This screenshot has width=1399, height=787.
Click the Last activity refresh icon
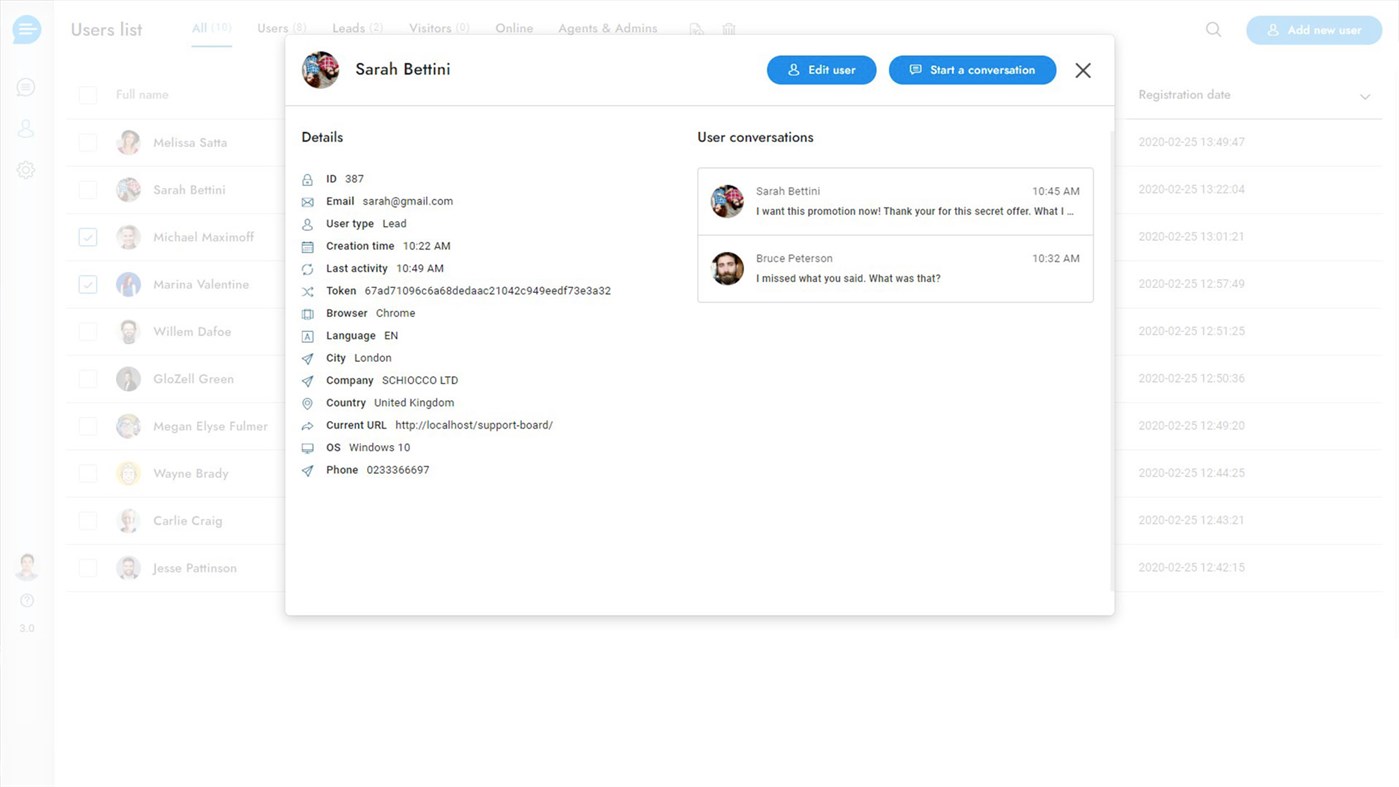click(x=307, y=269)
